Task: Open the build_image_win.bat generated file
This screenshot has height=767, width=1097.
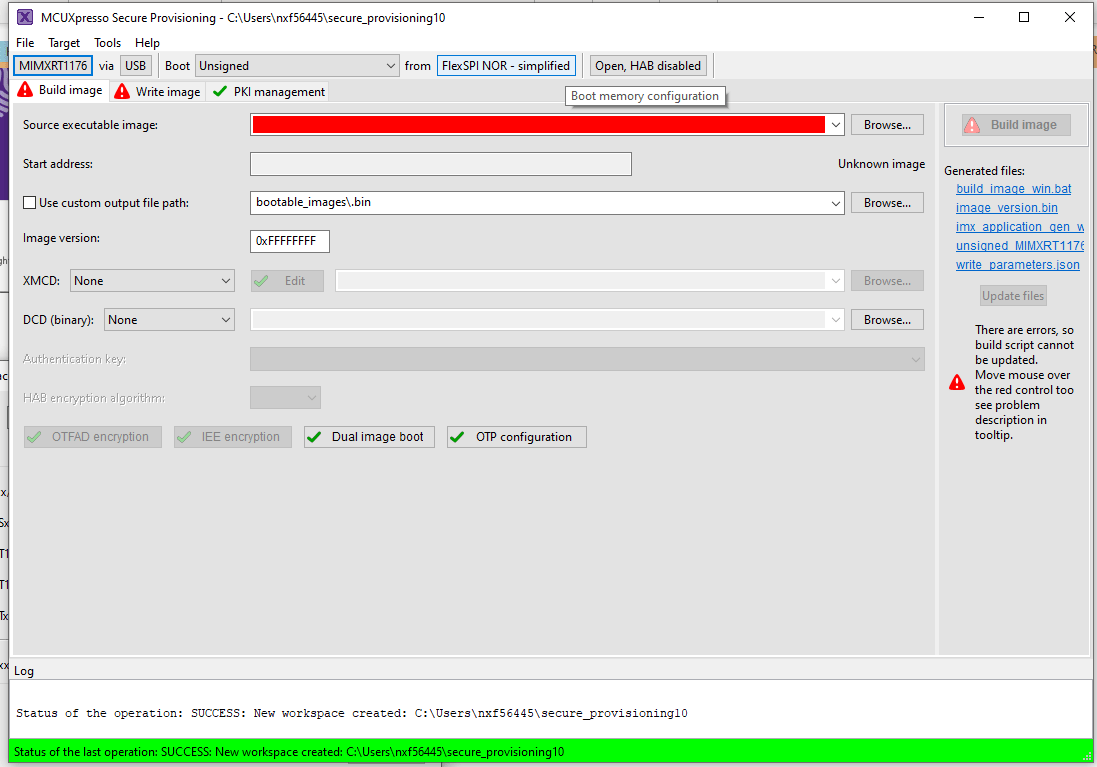Action: 1013,188
